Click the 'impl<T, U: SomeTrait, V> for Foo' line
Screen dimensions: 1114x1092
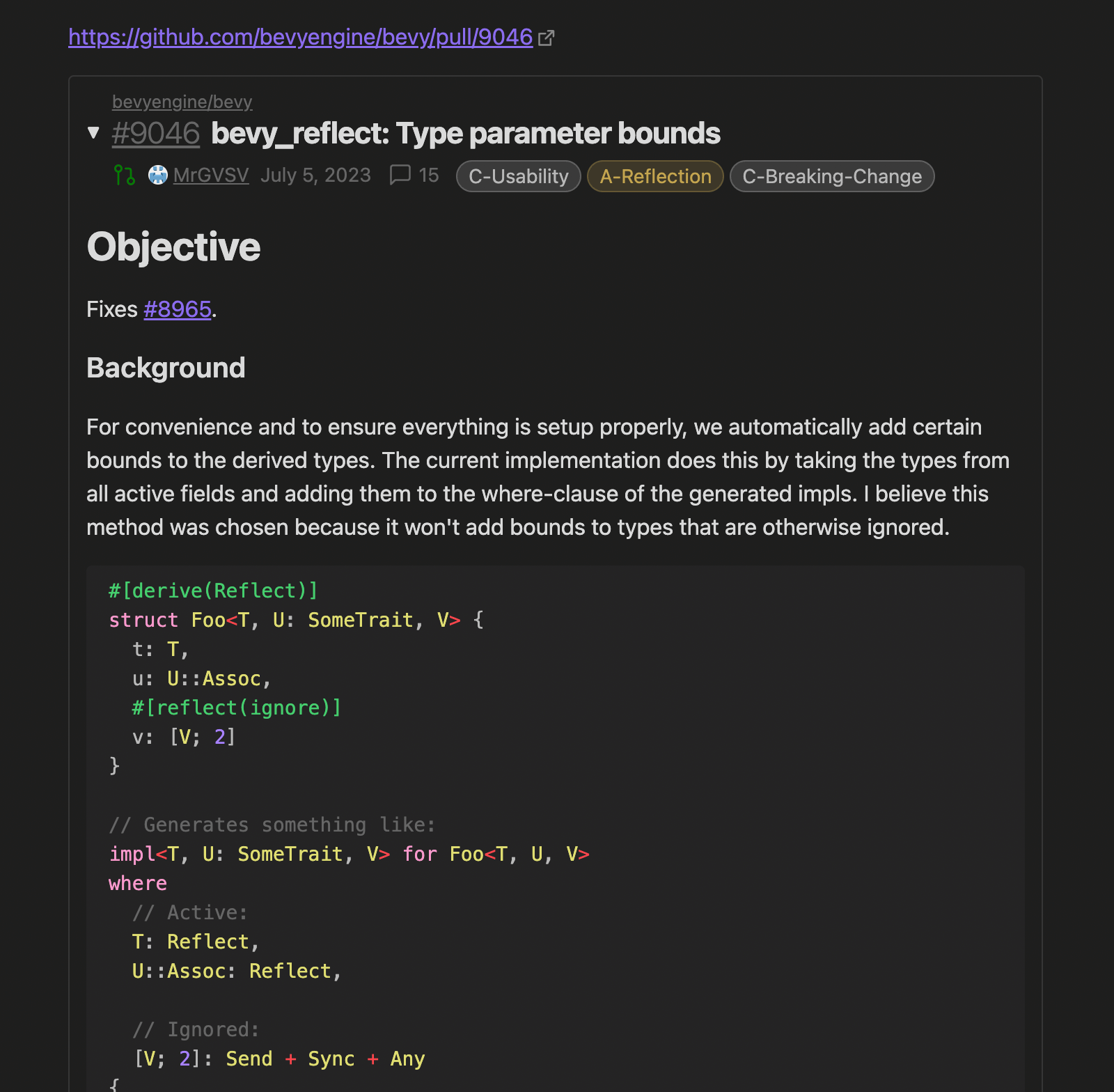point(350,854)
